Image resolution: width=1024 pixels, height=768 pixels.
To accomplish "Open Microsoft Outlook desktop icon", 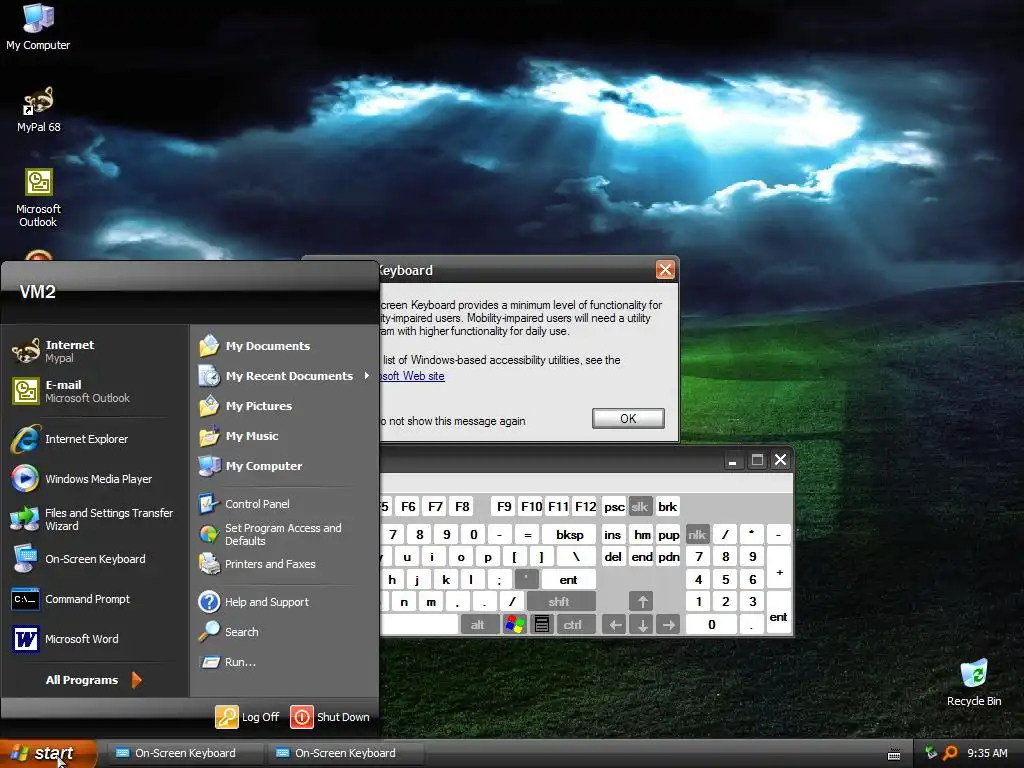I will [39, 198].
